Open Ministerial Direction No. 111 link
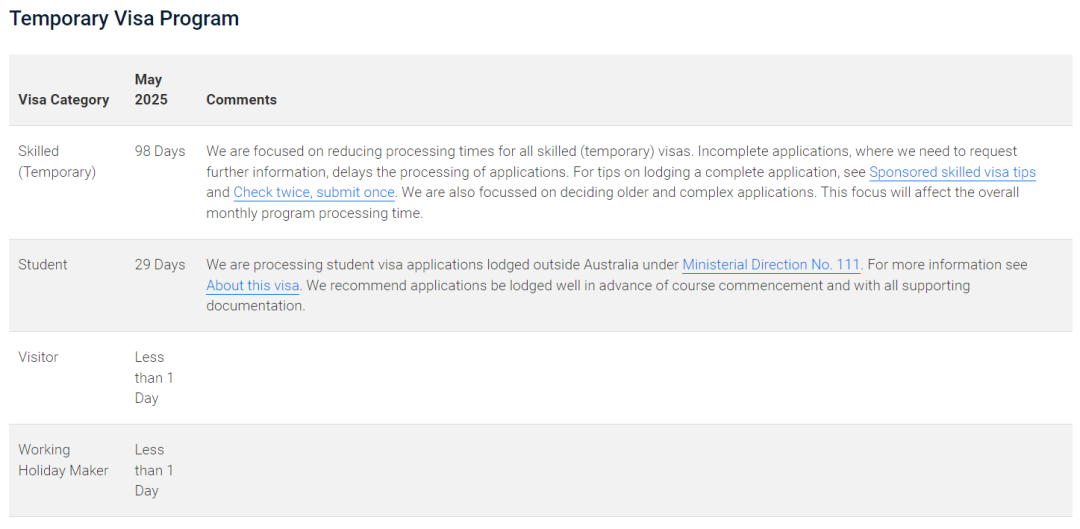 pos(771,265)
